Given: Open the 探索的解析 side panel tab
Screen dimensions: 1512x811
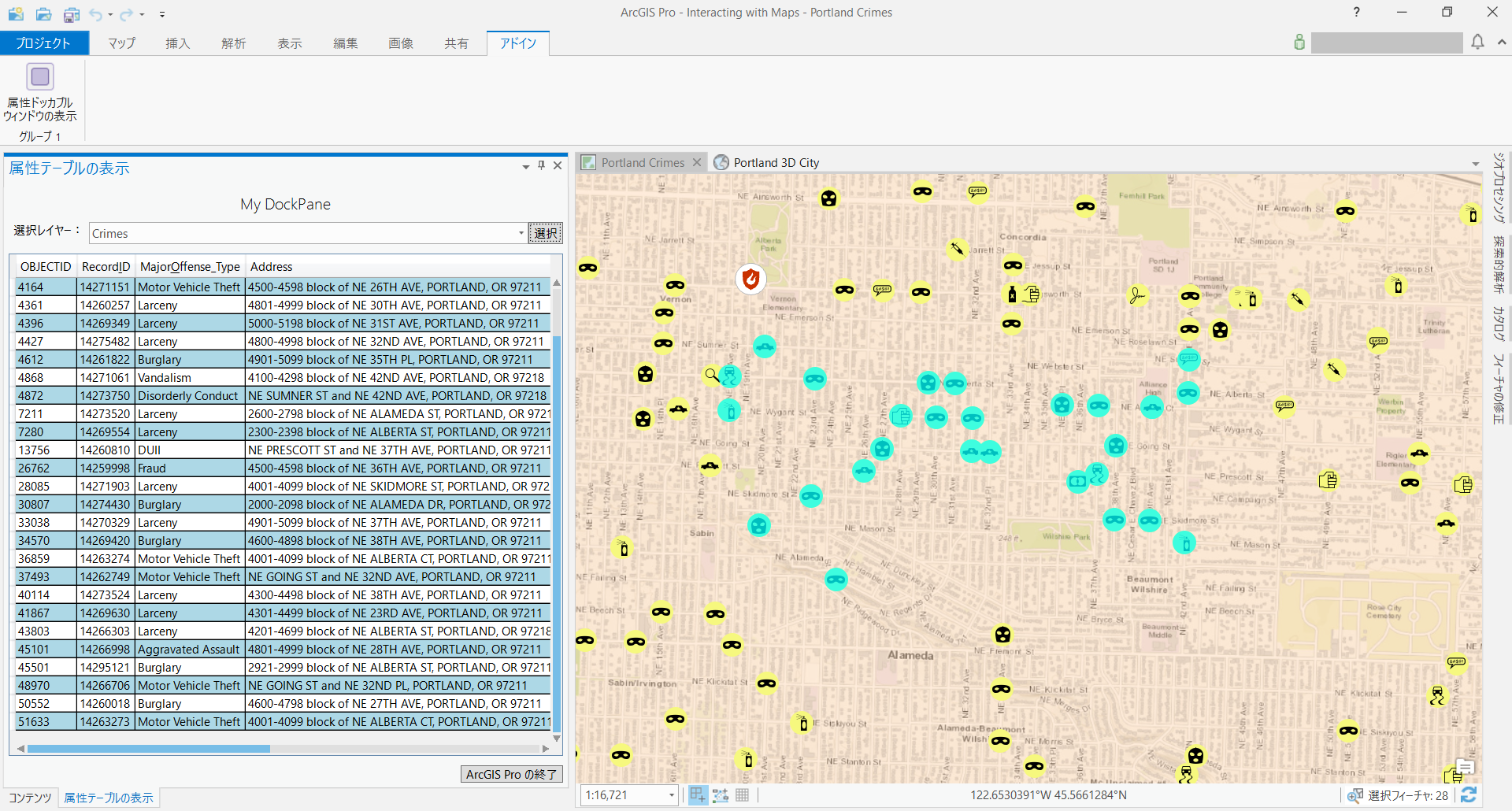Looking at the screenshot, I should 1499,265.
